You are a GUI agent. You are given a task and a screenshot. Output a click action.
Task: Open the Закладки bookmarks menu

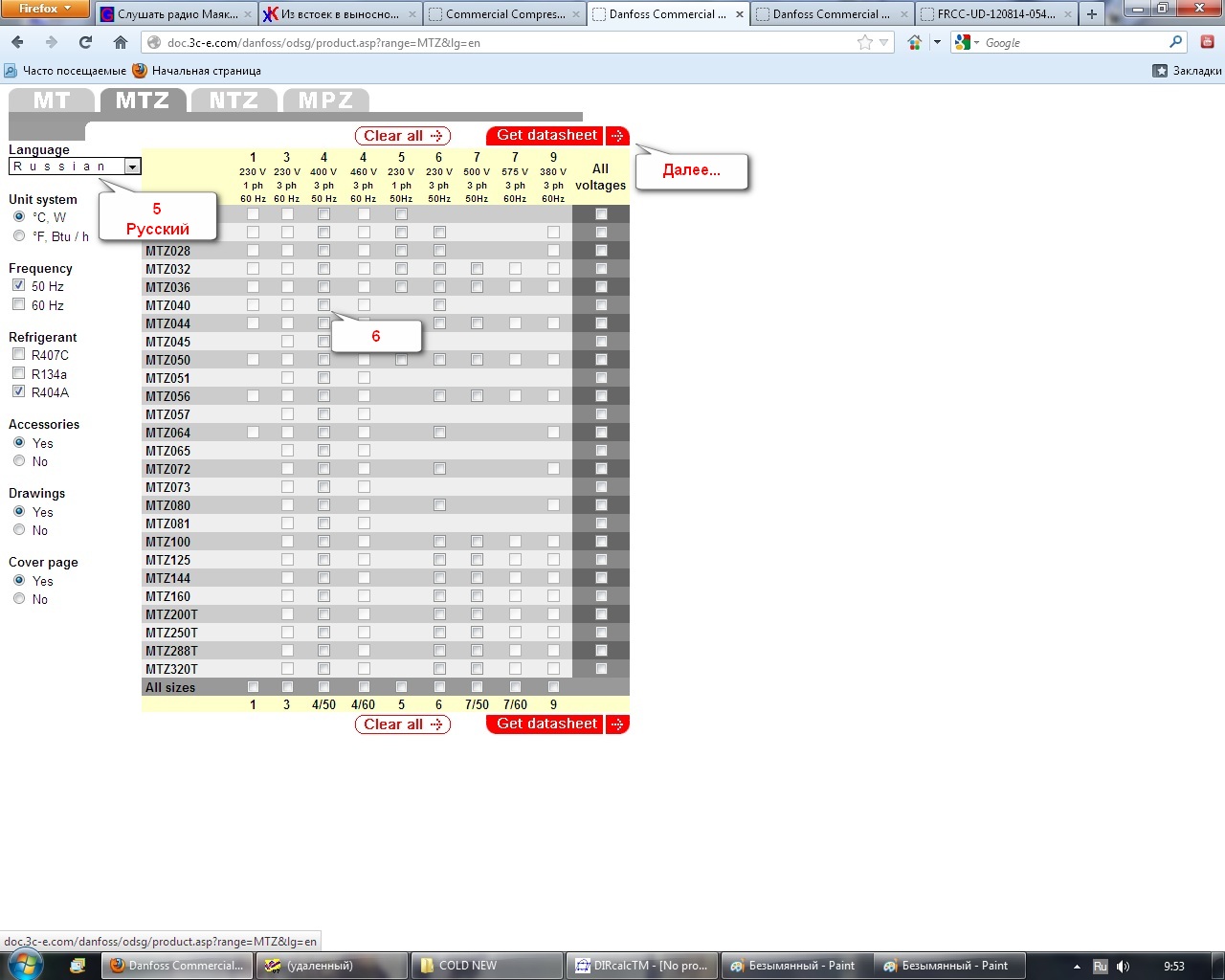click(1187, 71)
